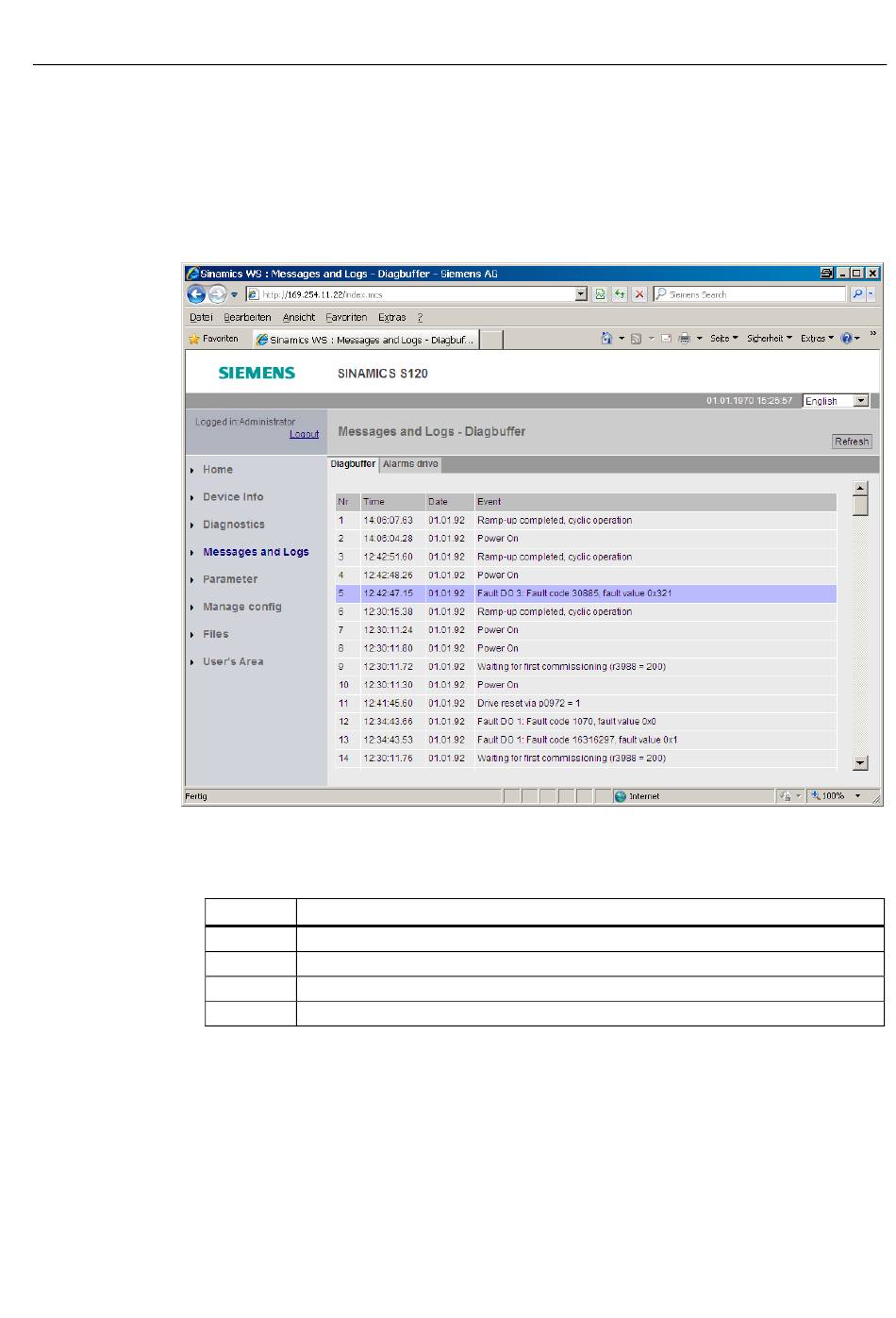Open Diagnostics in the sidebar
This screenshot has width=896, height=1318.
pyautogui.click(x=234, y=525)
